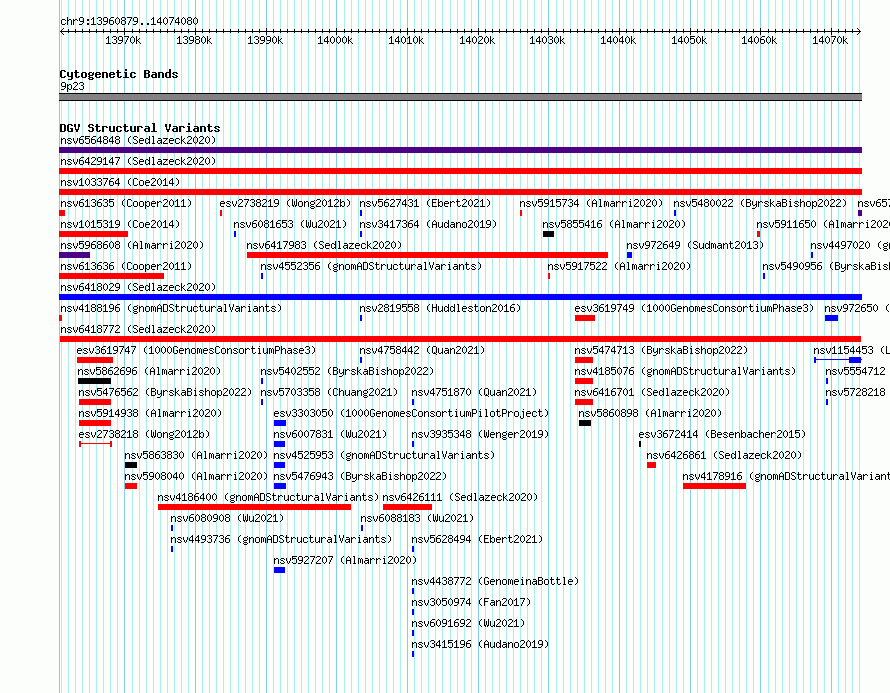The width and height of the screenshot is (890, 693).
Task: Click the blue nsv6418029 variant bar
Action: pyautogui.click(x=460, y=297)
